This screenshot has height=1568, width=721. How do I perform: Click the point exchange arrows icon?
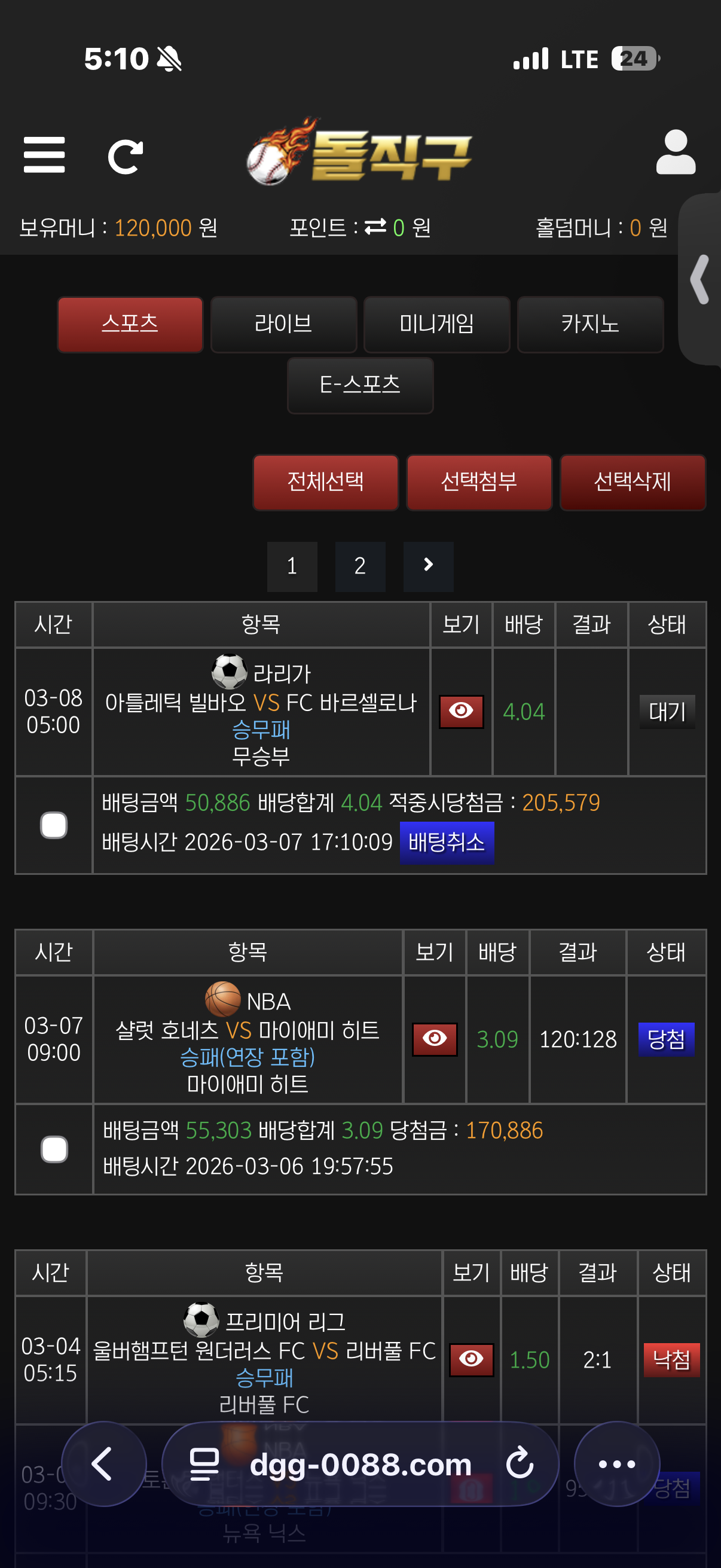coord(375,227)
